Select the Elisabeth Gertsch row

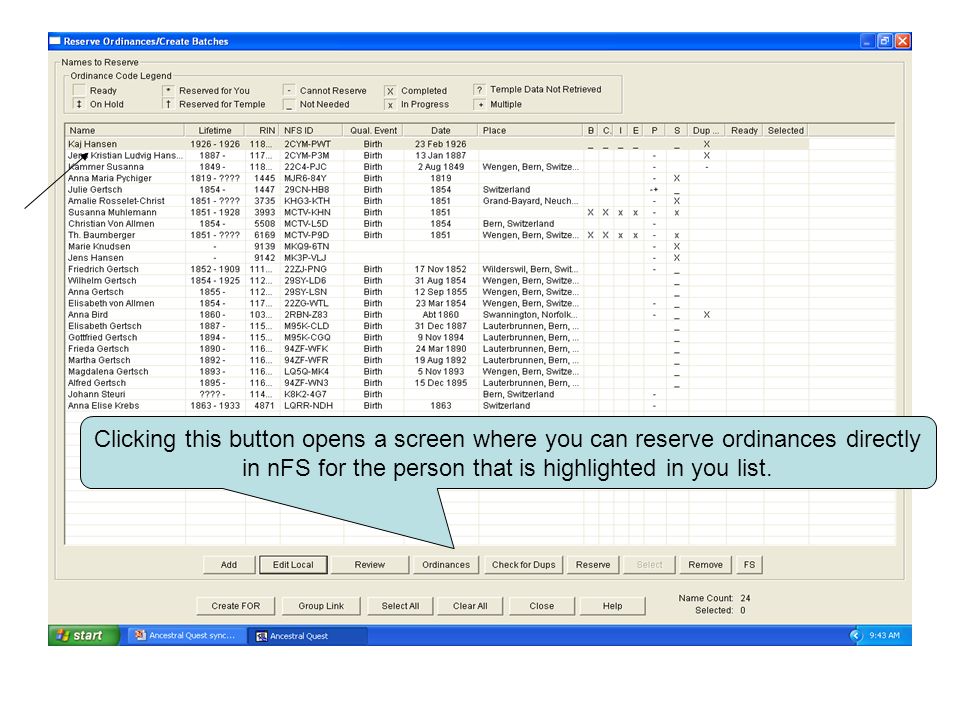[437, 326]
